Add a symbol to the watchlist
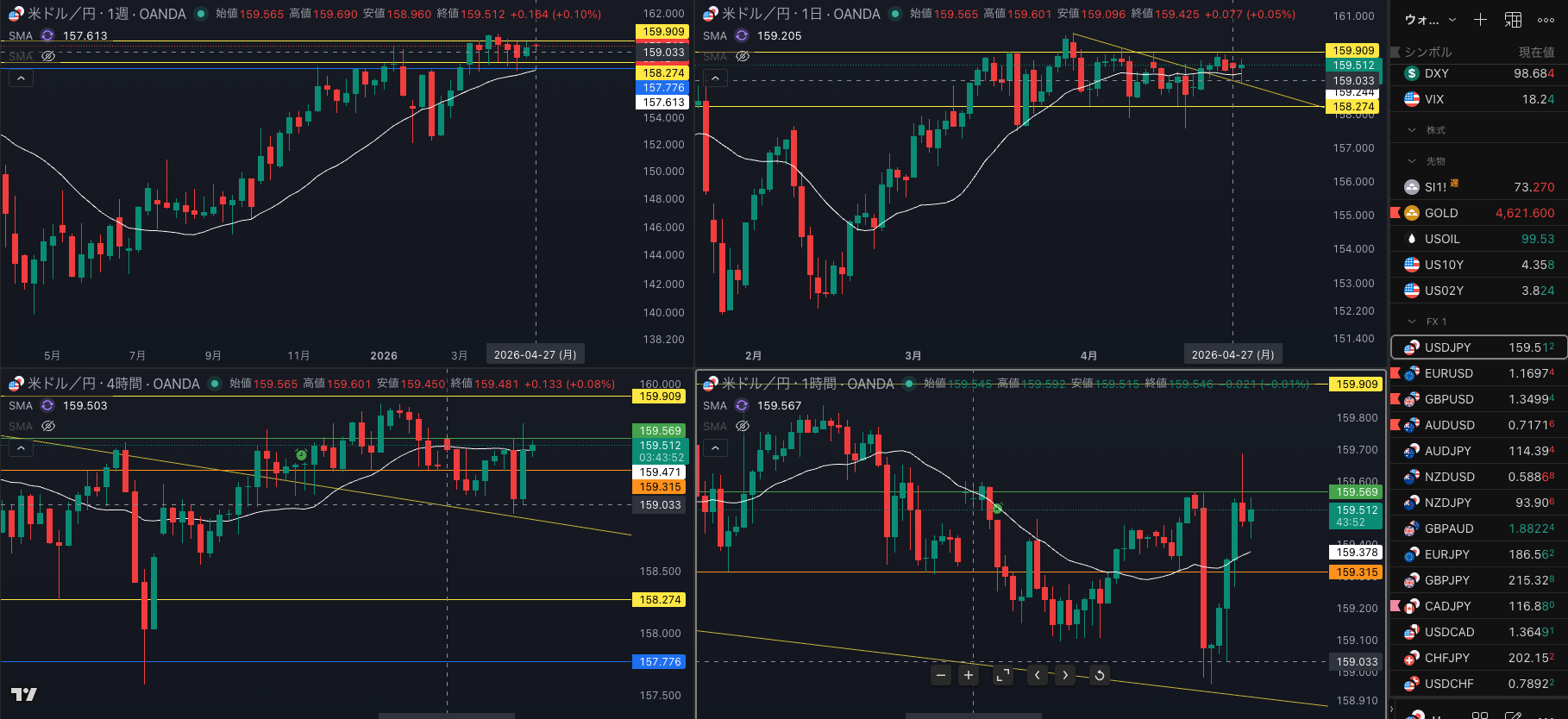Screen dimensions: 1568x719 pyautogui.click(x=1480, y=19)
